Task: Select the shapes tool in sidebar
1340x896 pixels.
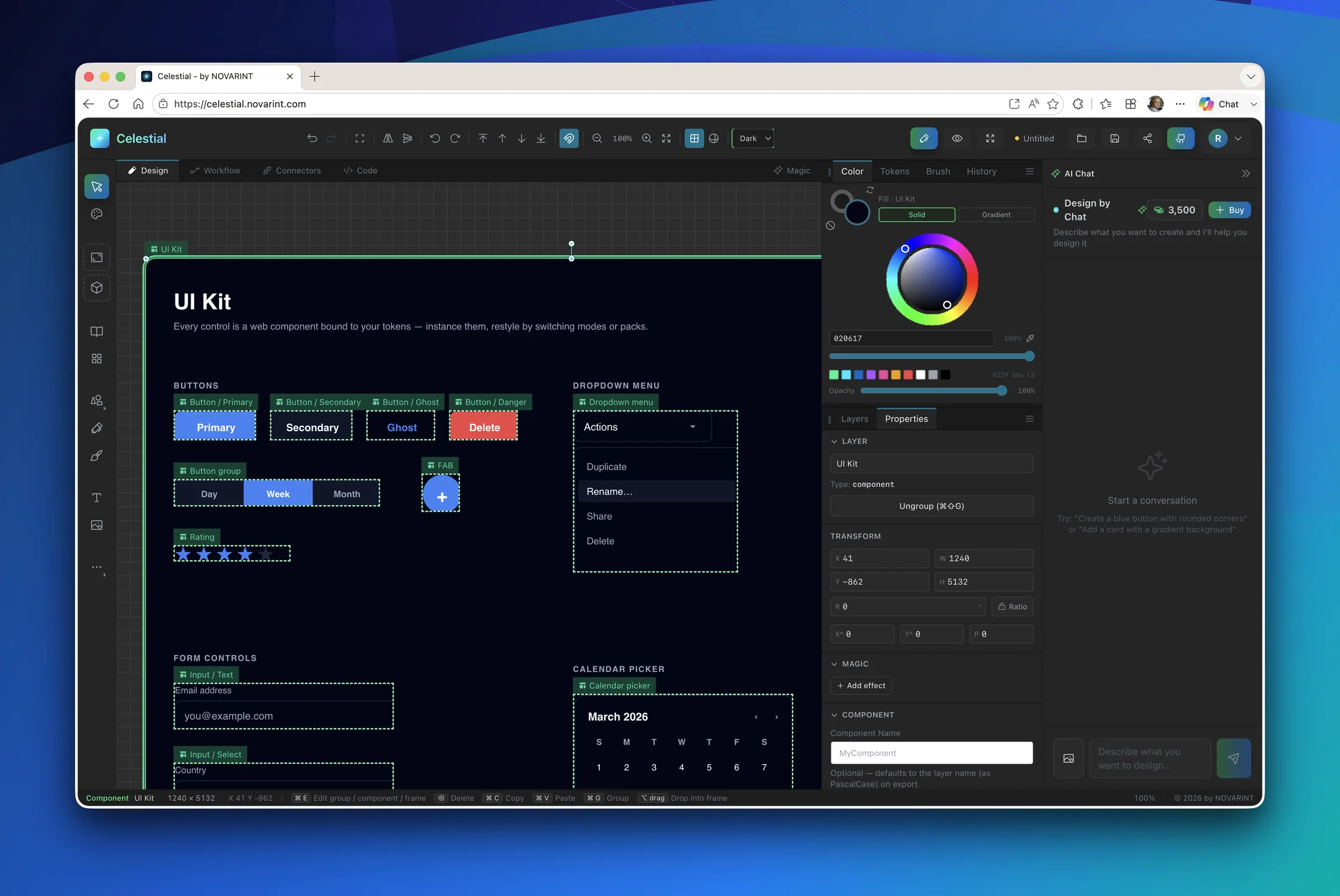Action: (97, 400)
